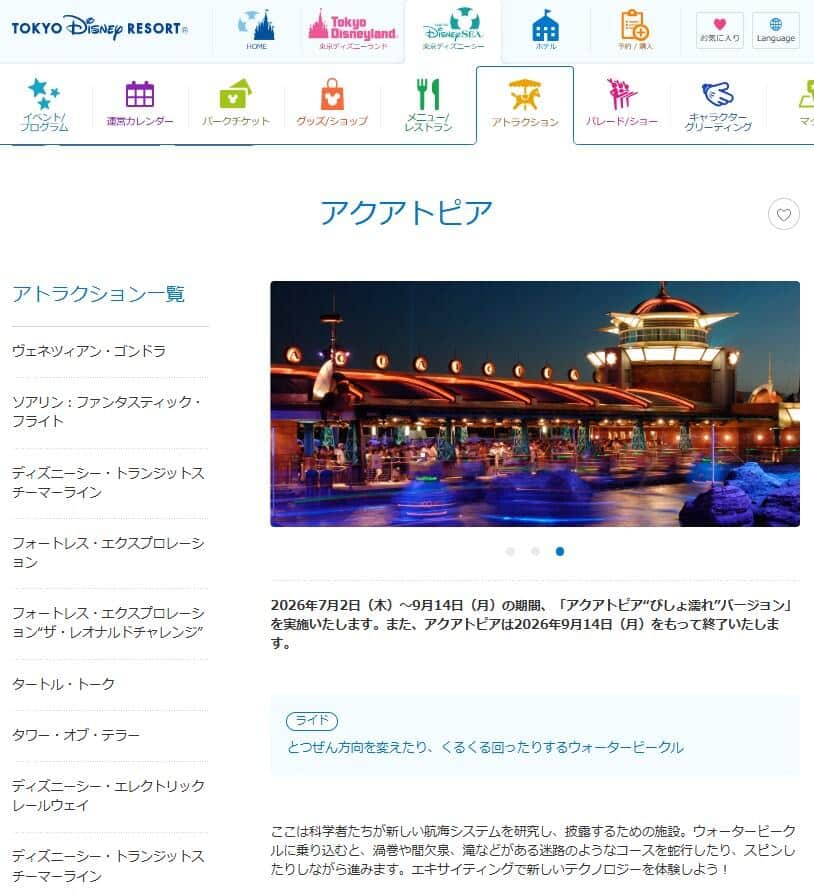The height and width of the screenshot is (893, 814).
Task: Open the Language selector
Action: click(776, 28)
